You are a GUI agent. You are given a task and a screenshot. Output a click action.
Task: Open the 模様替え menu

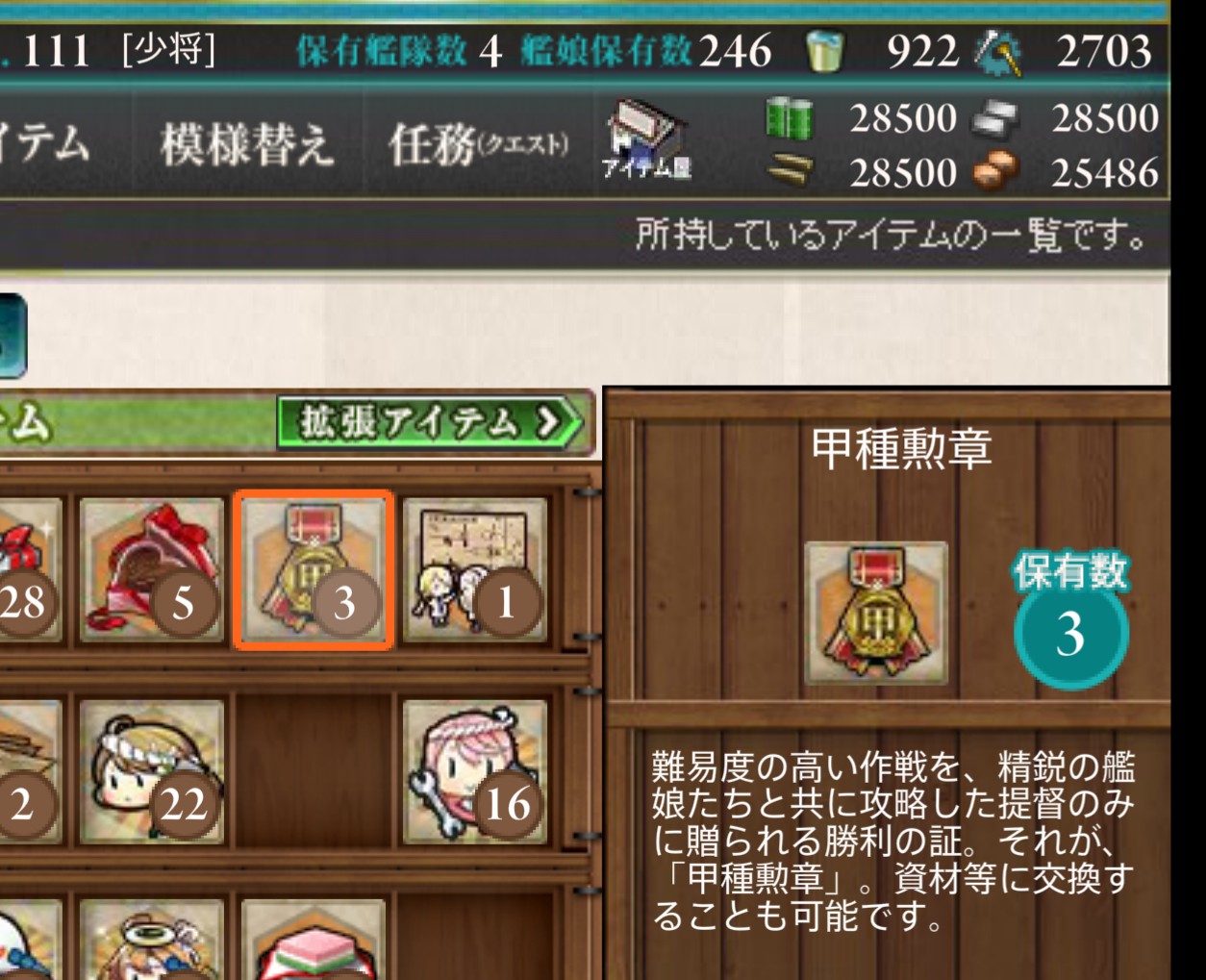247,144
